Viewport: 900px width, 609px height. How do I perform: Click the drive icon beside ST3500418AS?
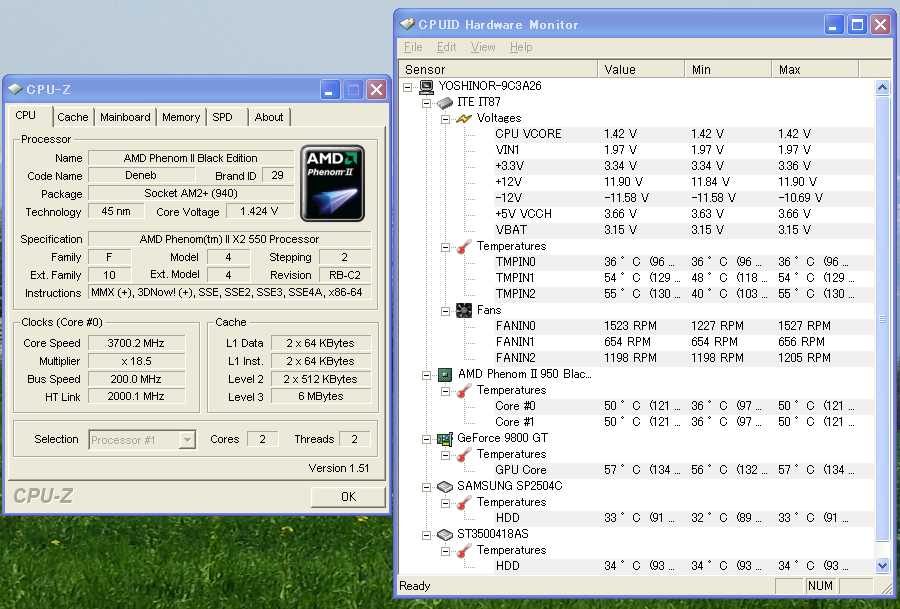pos(445,535)
